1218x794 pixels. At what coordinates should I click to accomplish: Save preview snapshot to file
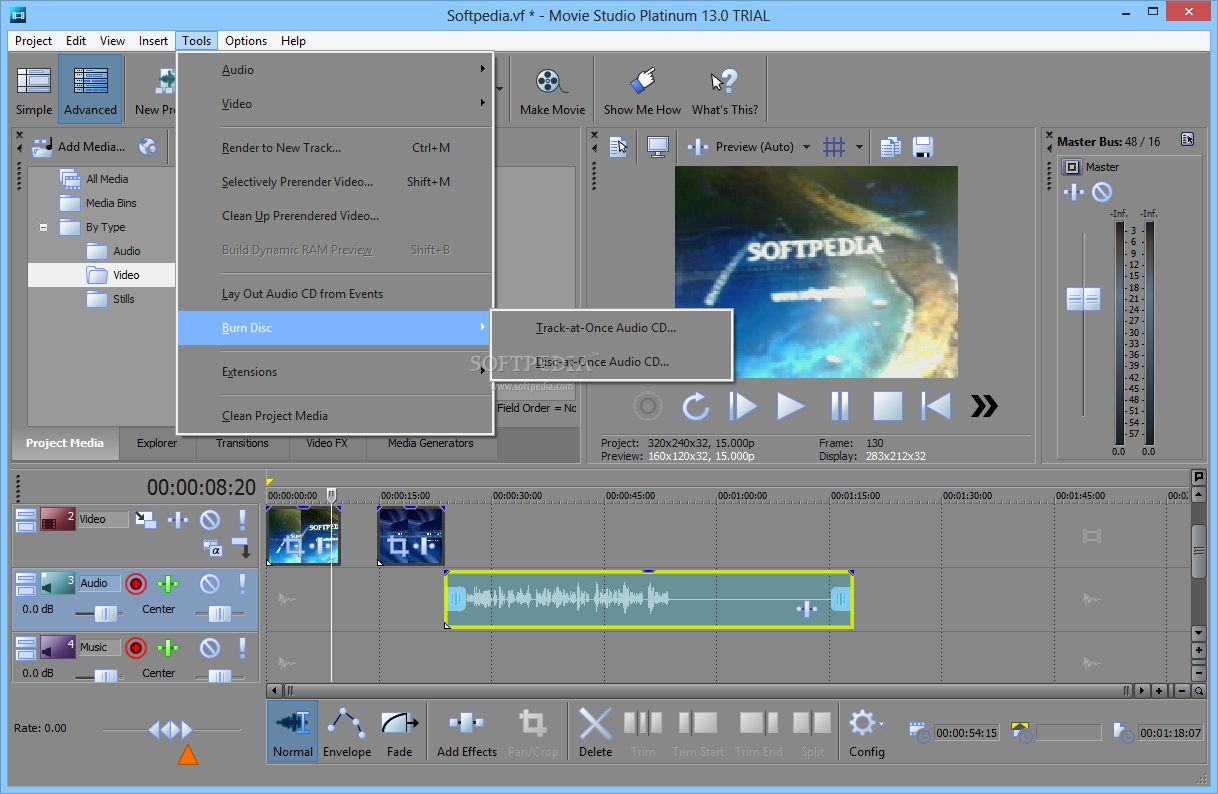tap(922, 147)
